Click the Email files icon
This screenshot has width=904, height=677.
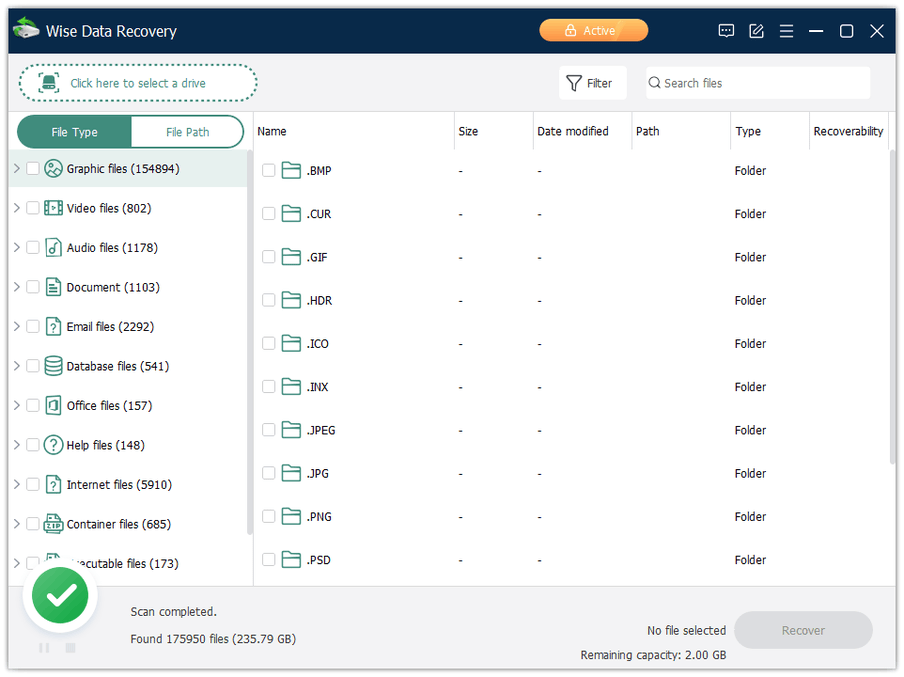pyautogui.click(x=53, y=326)
